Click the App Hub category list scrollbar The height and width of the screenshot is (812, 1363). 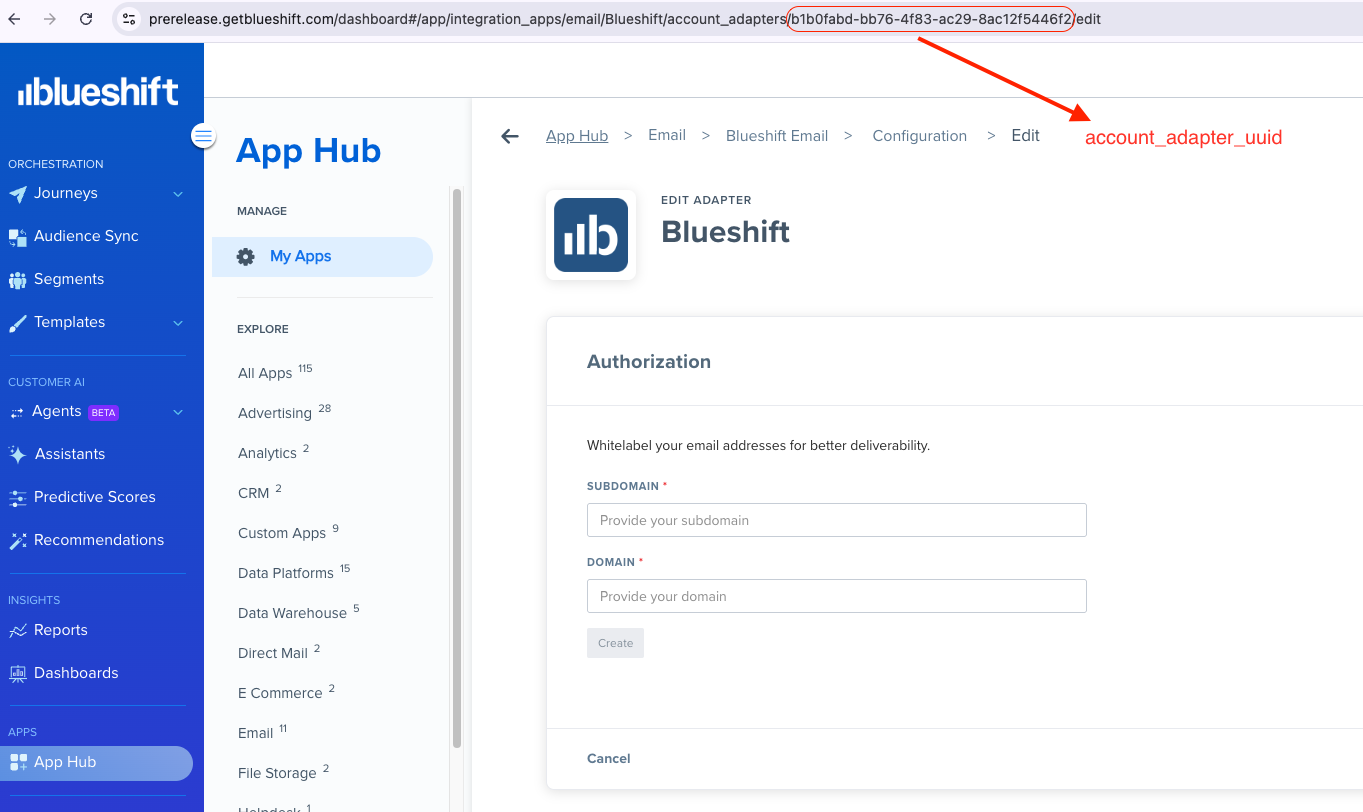457,468
